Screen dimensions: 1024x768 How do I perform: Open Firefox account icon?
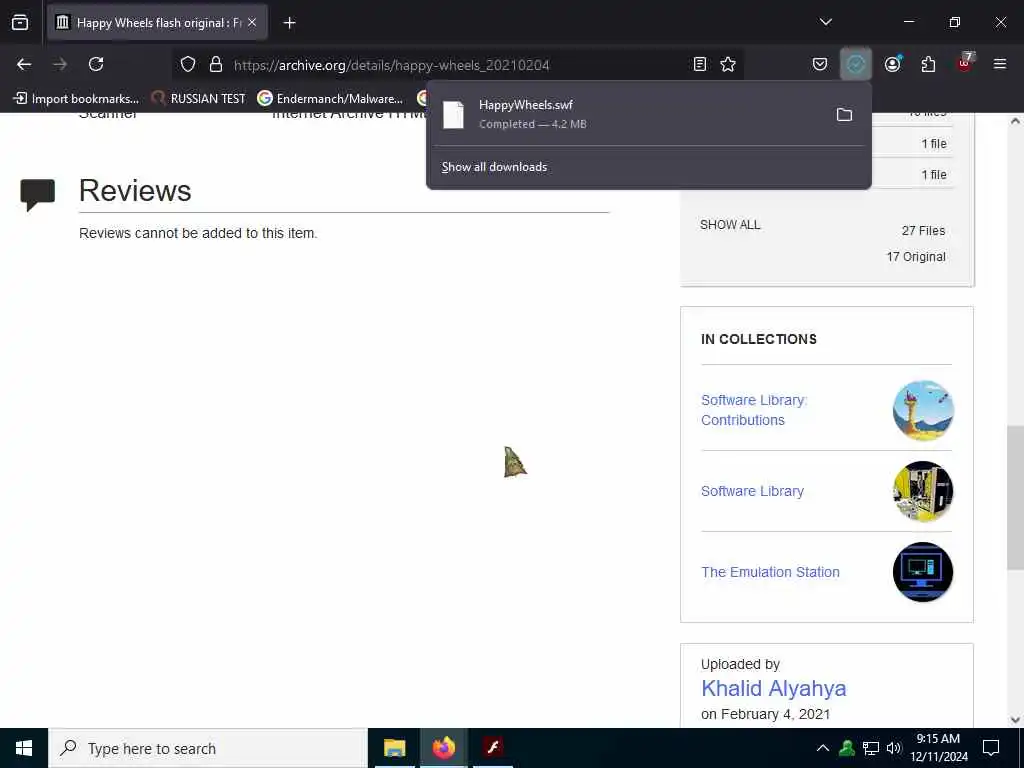[x=893, y=64]
